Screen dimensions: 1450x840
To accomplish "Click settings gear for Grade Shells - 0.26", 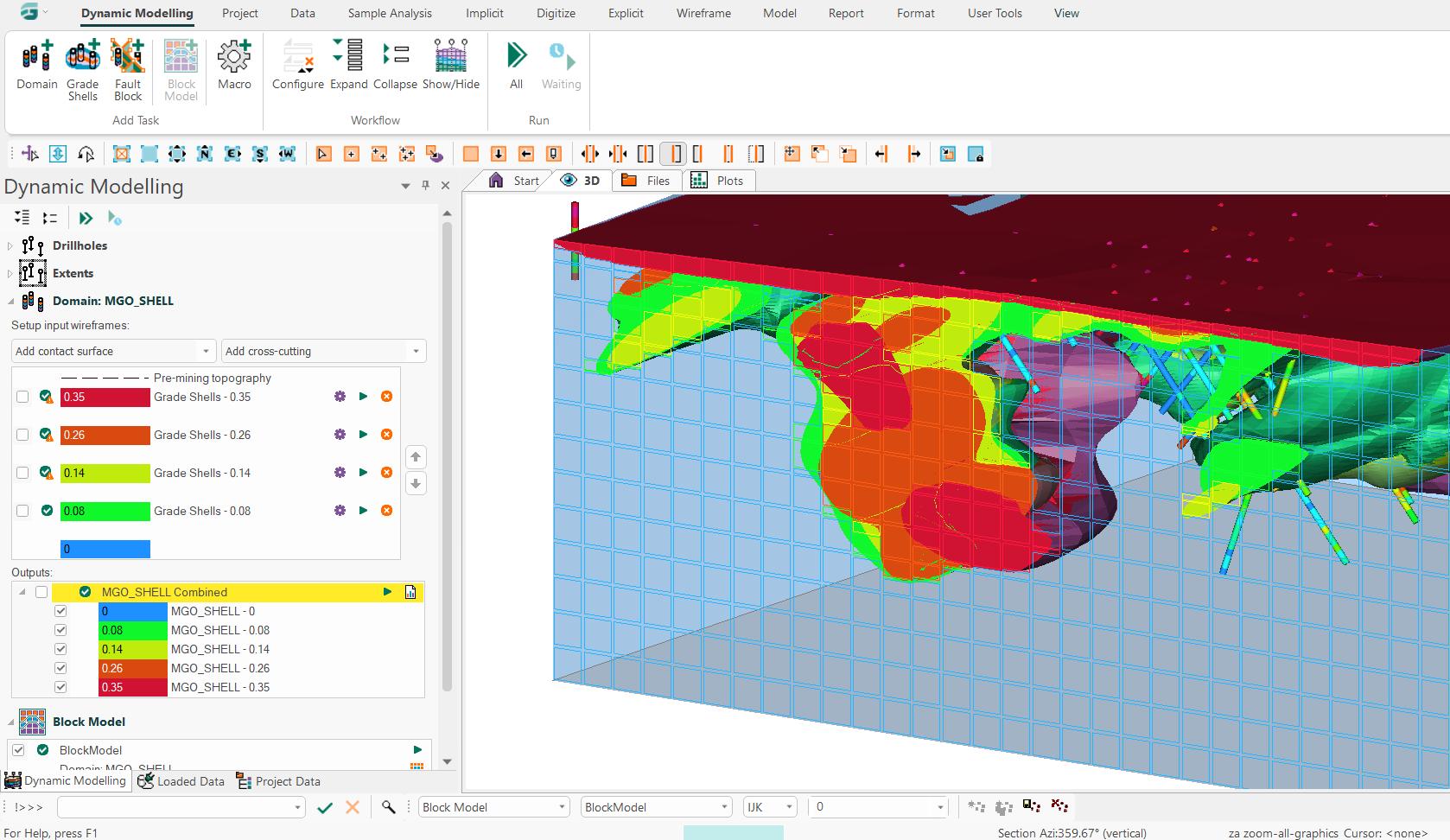I will [x=340, y=435].
